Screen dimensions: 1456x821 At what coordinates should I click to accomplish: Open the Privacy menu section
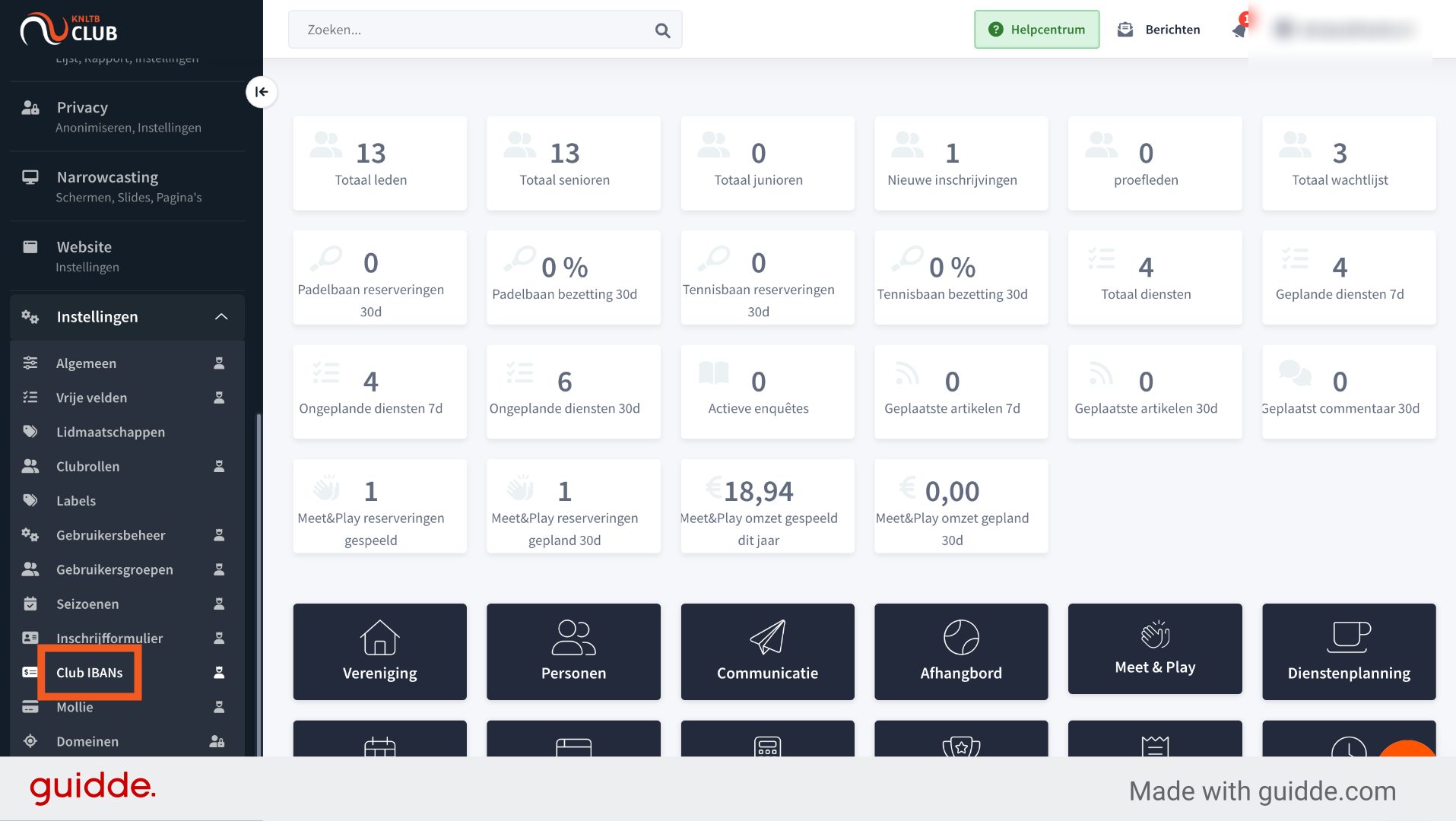(x=127, y=117)
